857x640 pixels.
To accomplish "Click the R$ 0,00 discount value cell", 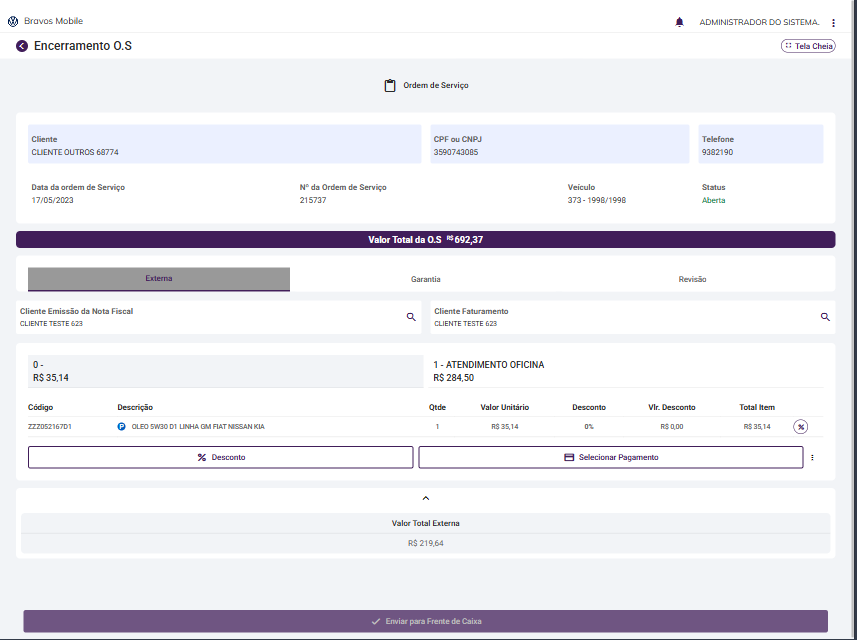I will [672, 427].
